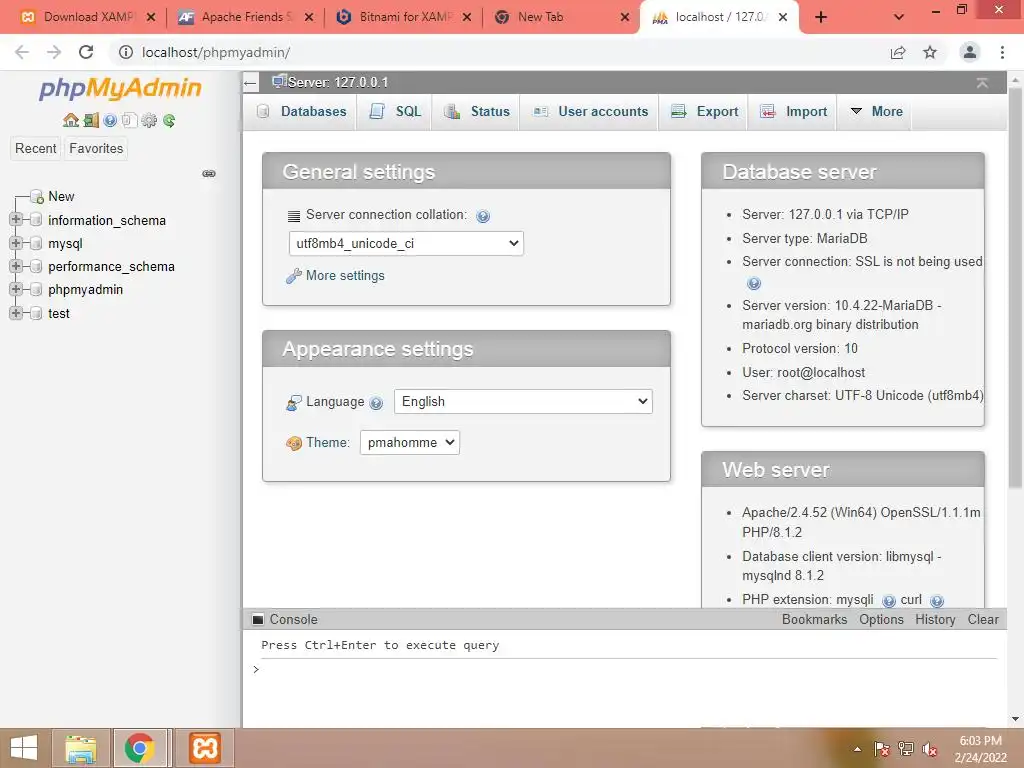Viewport: 1024px width, 768px height.
Task: Click help icon next to curl extension
Action: 936,601
